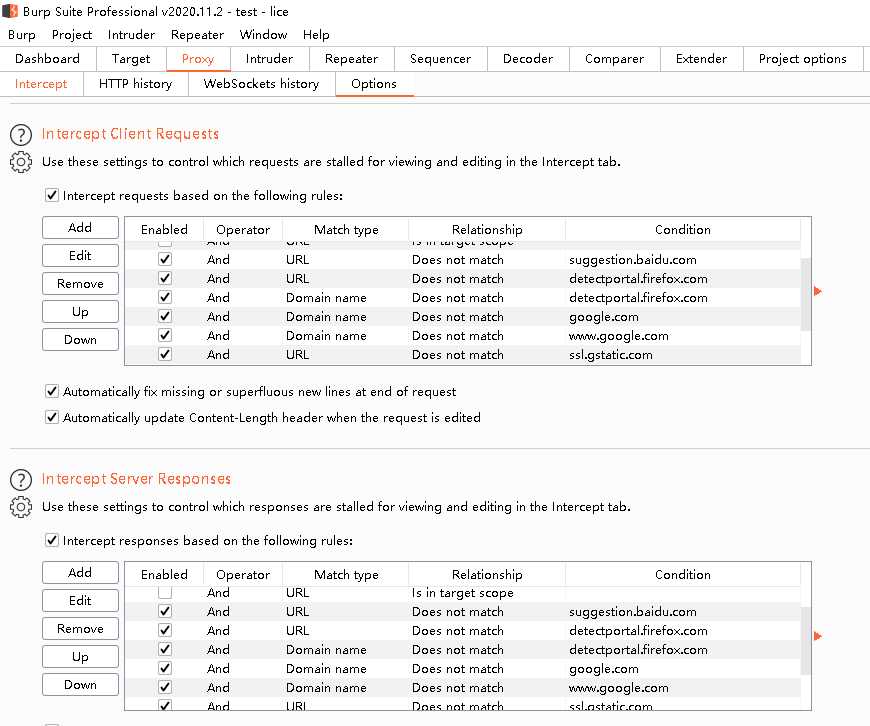
Task: Click orange arrow beside client requests table
Action: pos(817,291)
